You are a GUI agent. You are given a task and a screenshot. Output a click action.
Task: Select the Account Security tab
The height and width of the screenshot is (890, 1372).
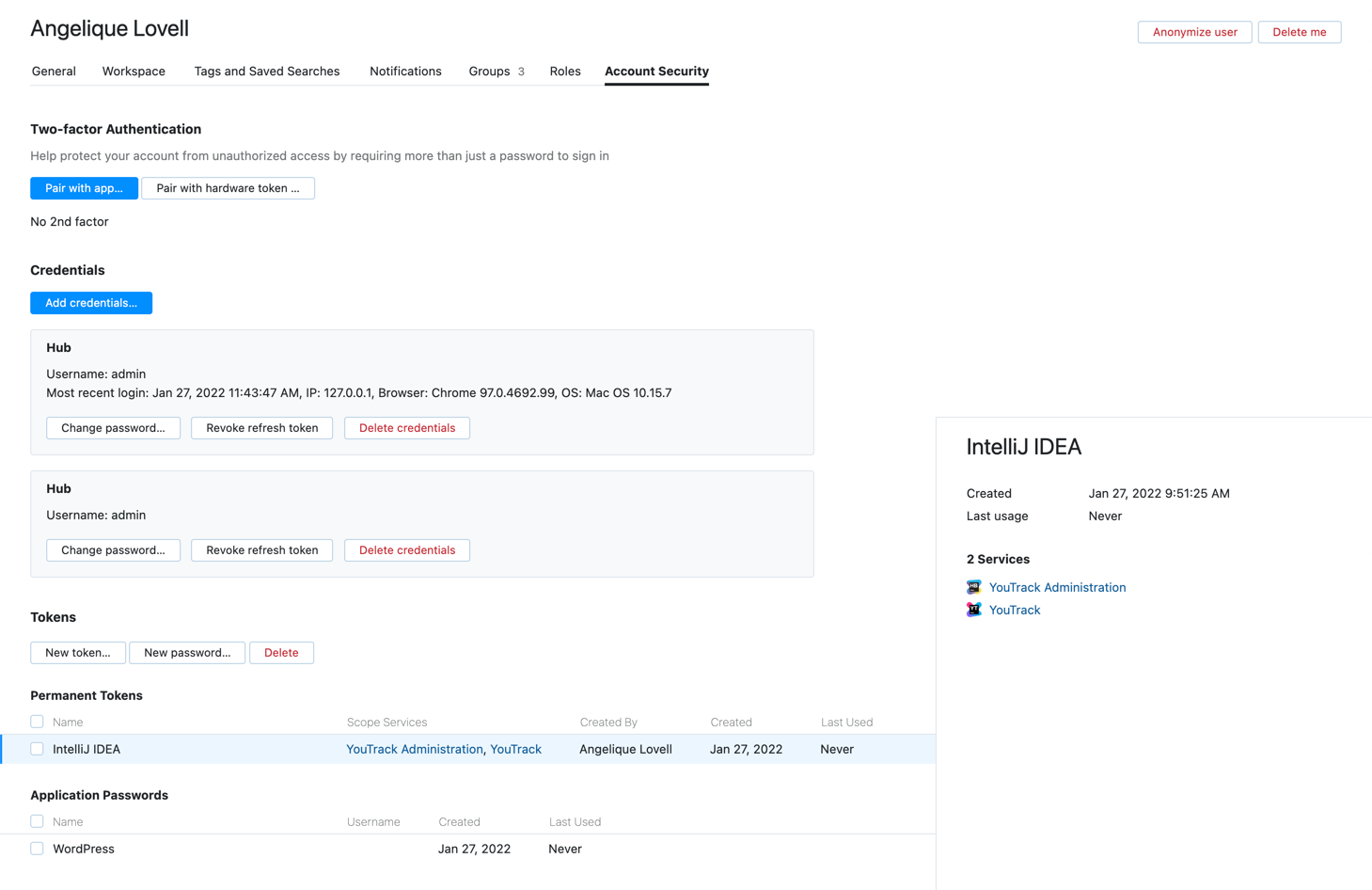(656, 72)
